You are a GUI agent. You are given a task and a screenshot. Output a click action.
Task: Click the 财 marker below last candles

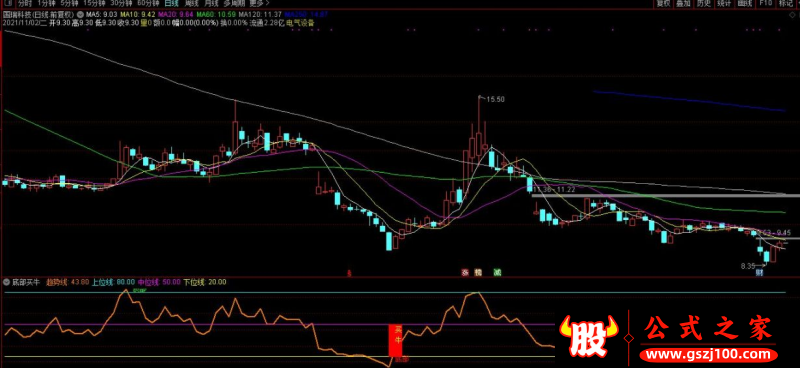(x=759, y=273)
